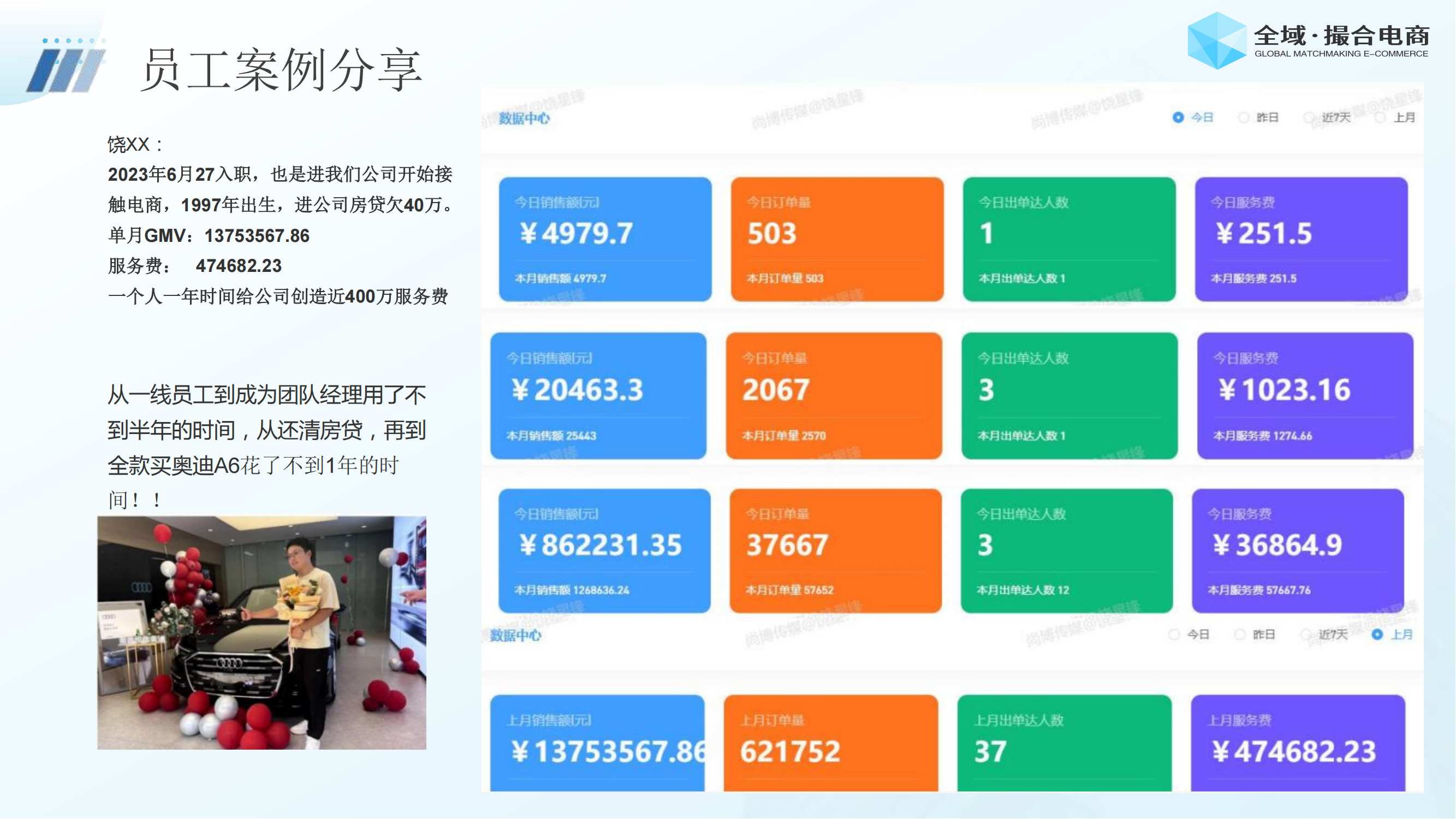Select the lower 近7天 radio button

(1306, 635)
